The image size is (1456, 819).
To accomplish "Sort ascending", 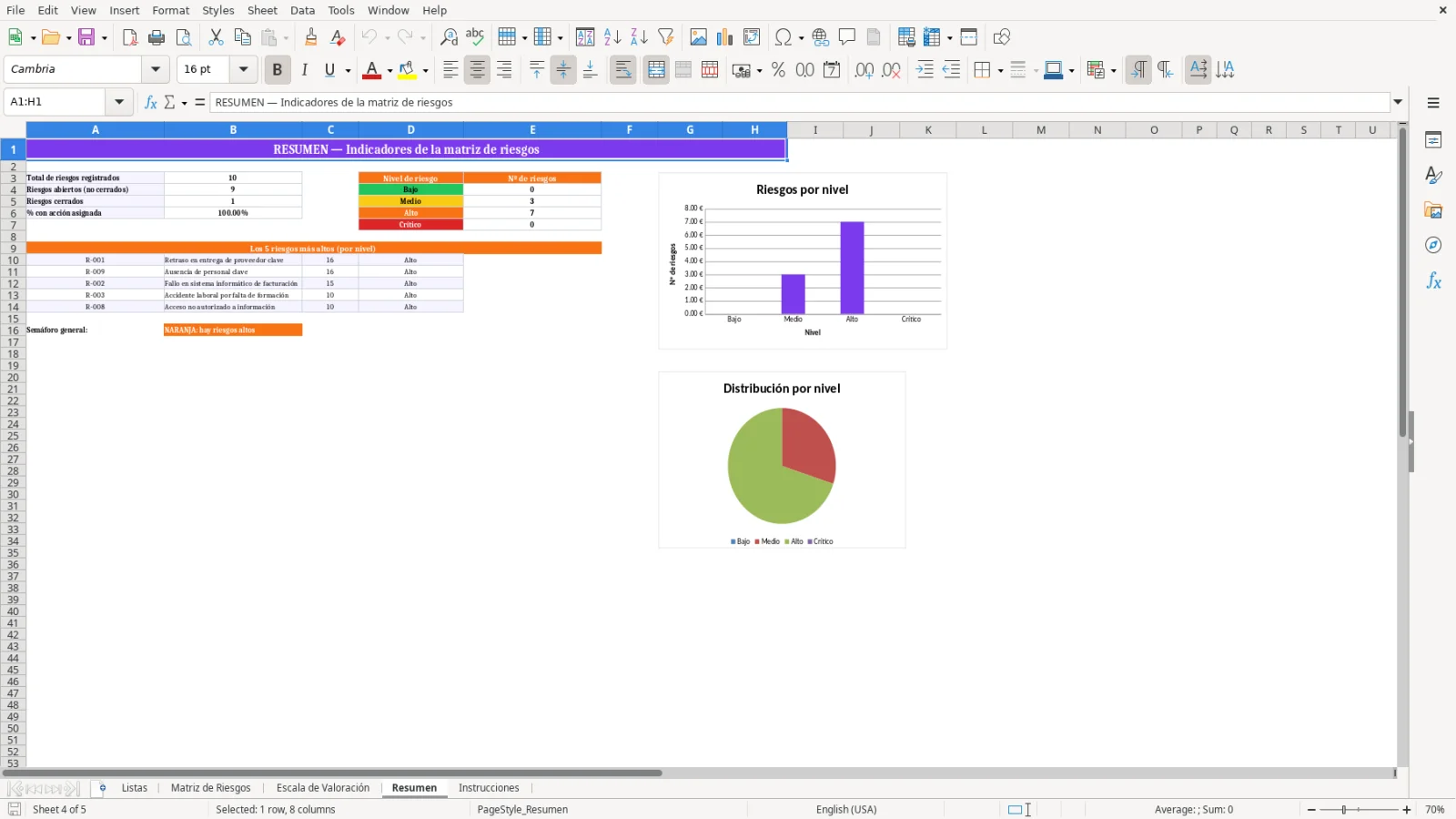I will coord(612,37).
